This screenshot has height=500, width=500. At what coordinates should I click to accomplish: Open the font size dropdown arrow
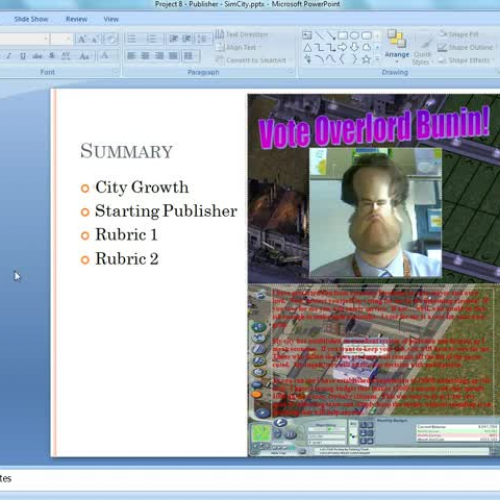coord(68,39)
